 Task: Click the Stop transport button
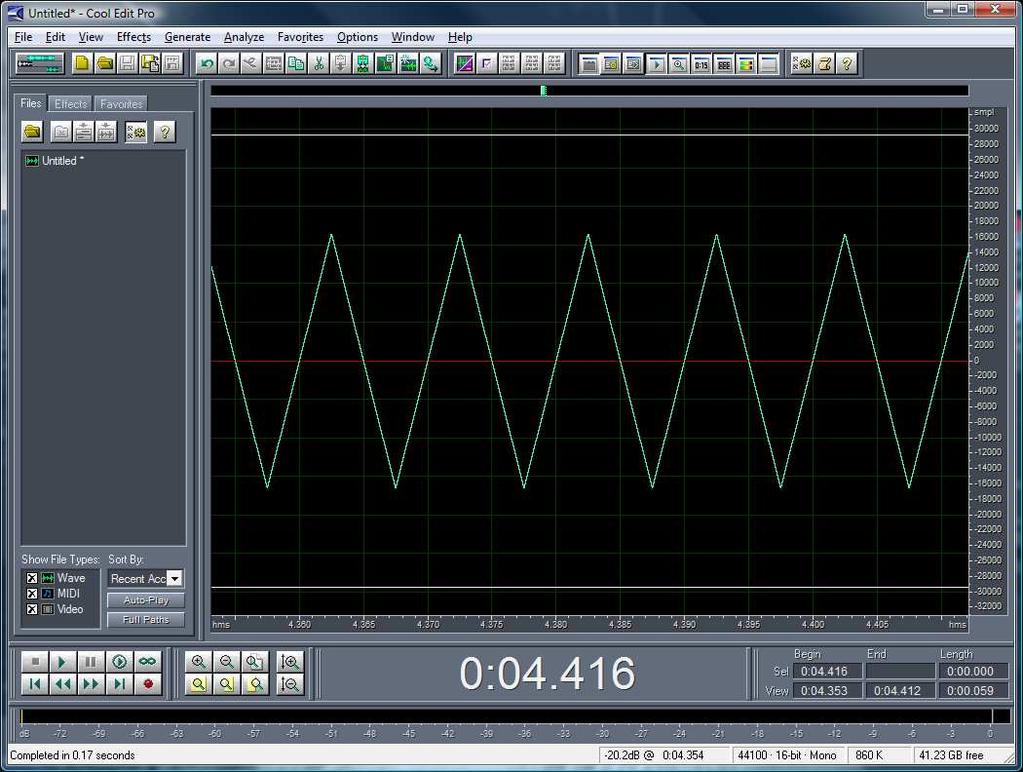tap(35, 662)
